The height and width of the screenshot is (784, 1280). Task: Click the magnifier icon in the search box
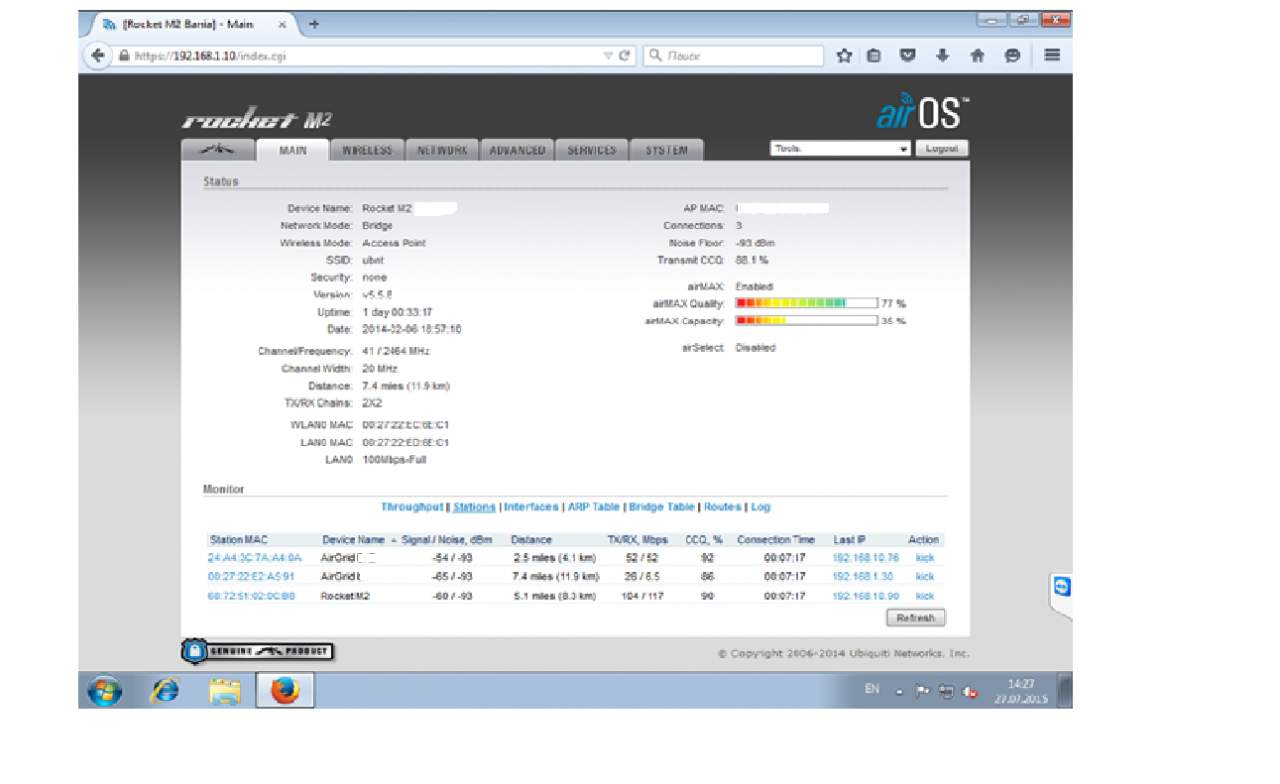tap(656, 56)
